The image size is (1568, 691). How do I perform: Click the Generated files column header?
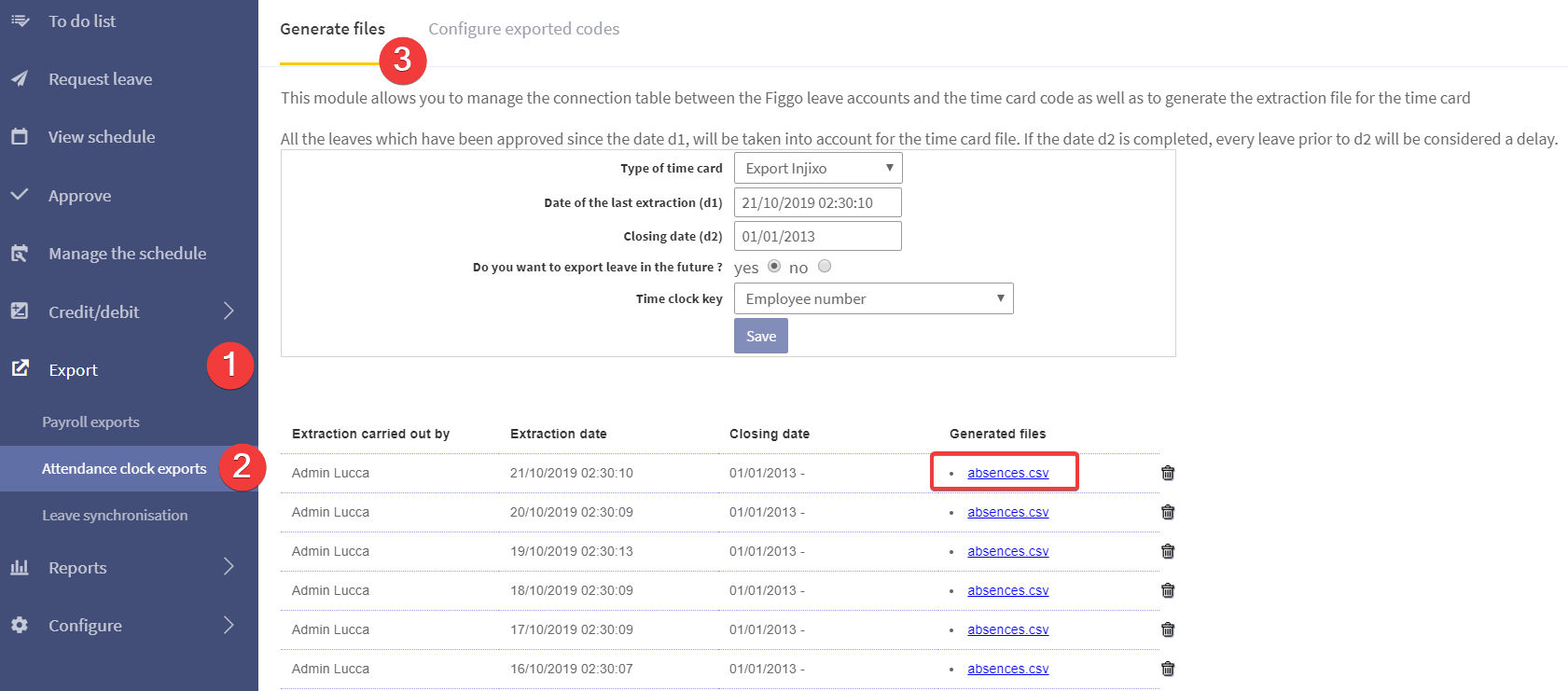(x=998, y=434)
